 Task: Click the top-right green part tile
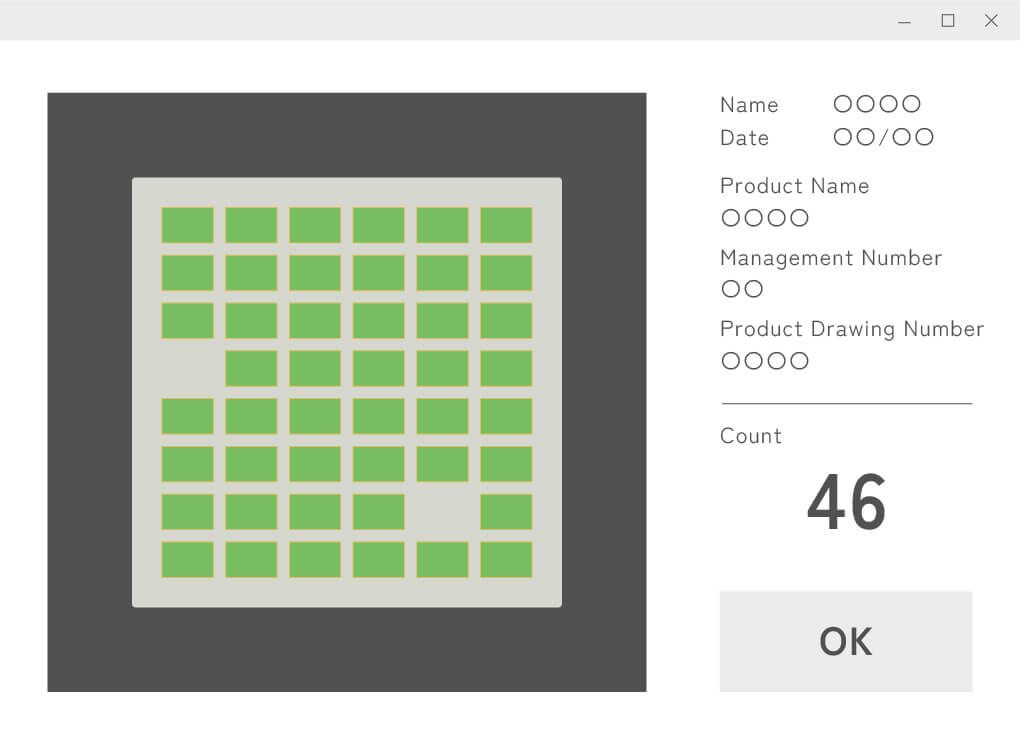click(506, 225)
